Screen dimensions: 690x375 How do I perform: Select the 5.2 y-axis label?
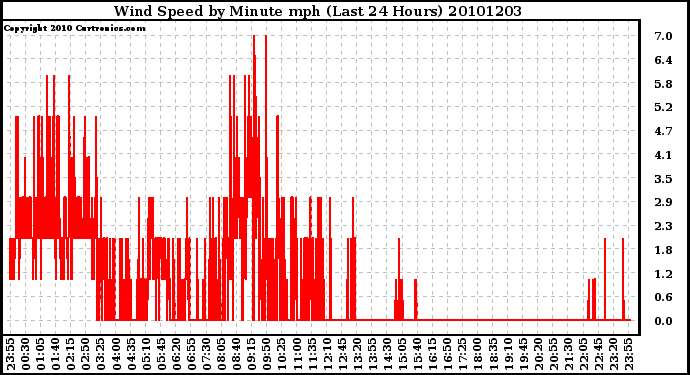pos(663,107)
